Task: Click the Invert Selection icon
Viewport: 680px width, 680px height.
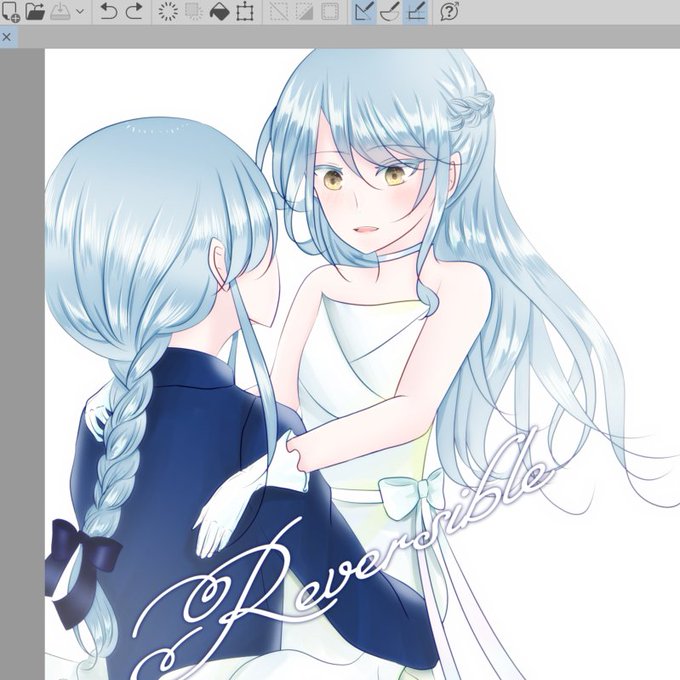Action: coord(304,12)
